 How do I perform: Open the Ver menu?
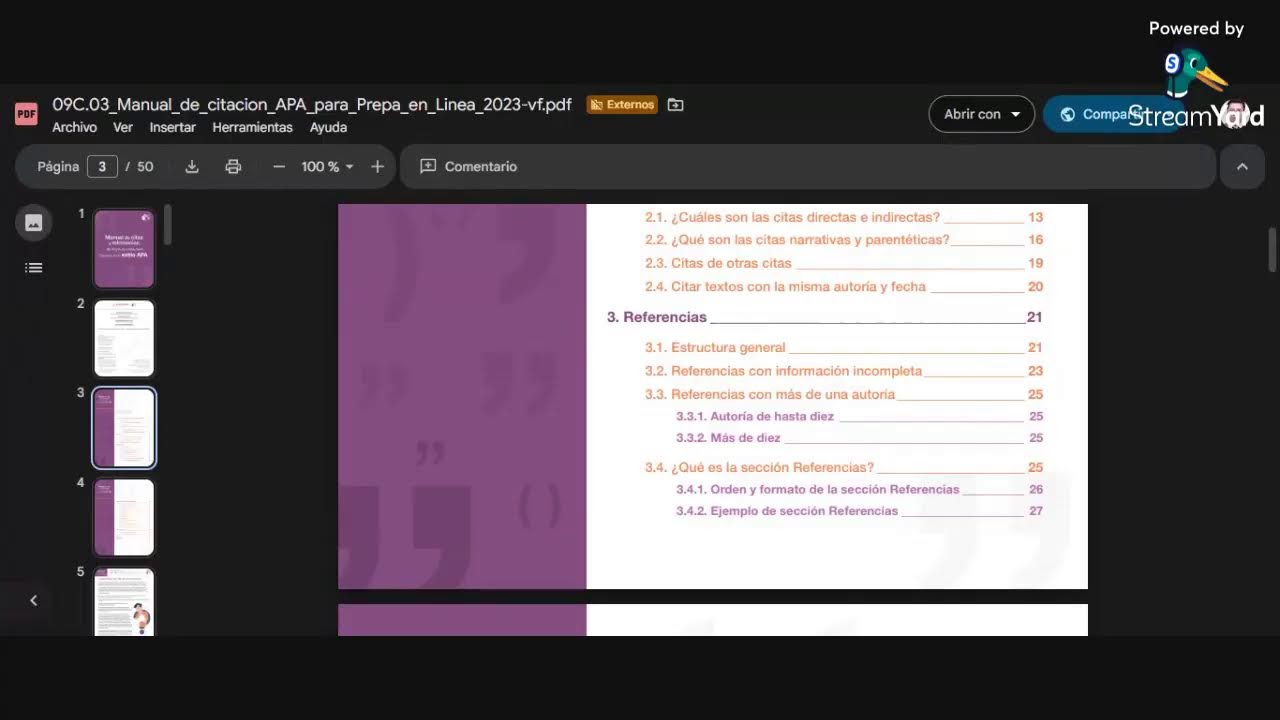(123, 128)
